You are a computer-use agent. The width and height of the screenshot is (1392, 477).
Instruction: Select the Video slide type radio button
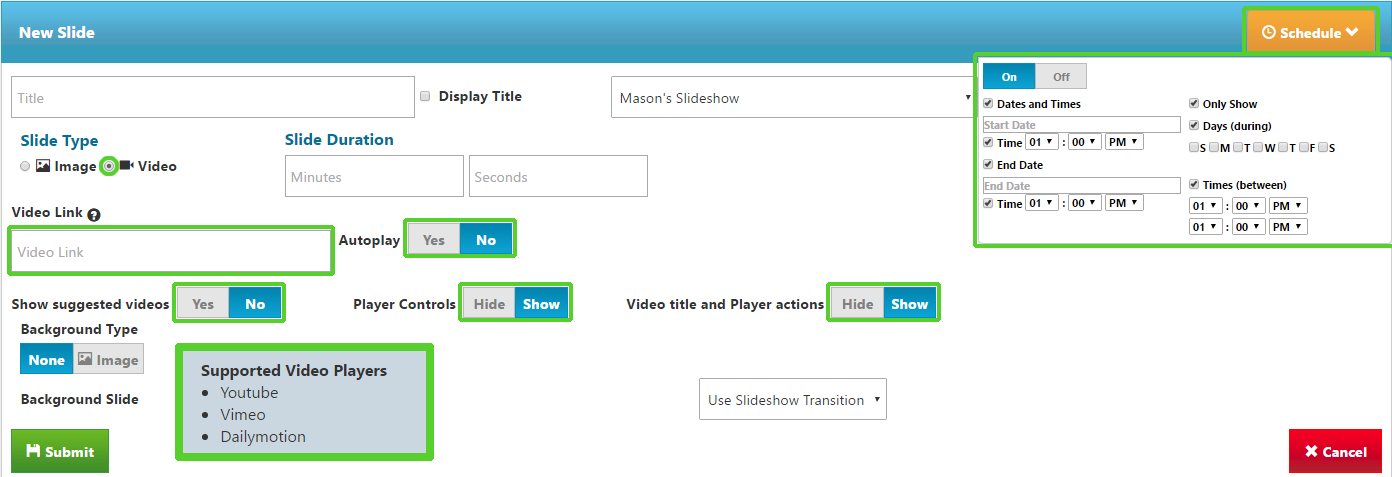[110, 166]
